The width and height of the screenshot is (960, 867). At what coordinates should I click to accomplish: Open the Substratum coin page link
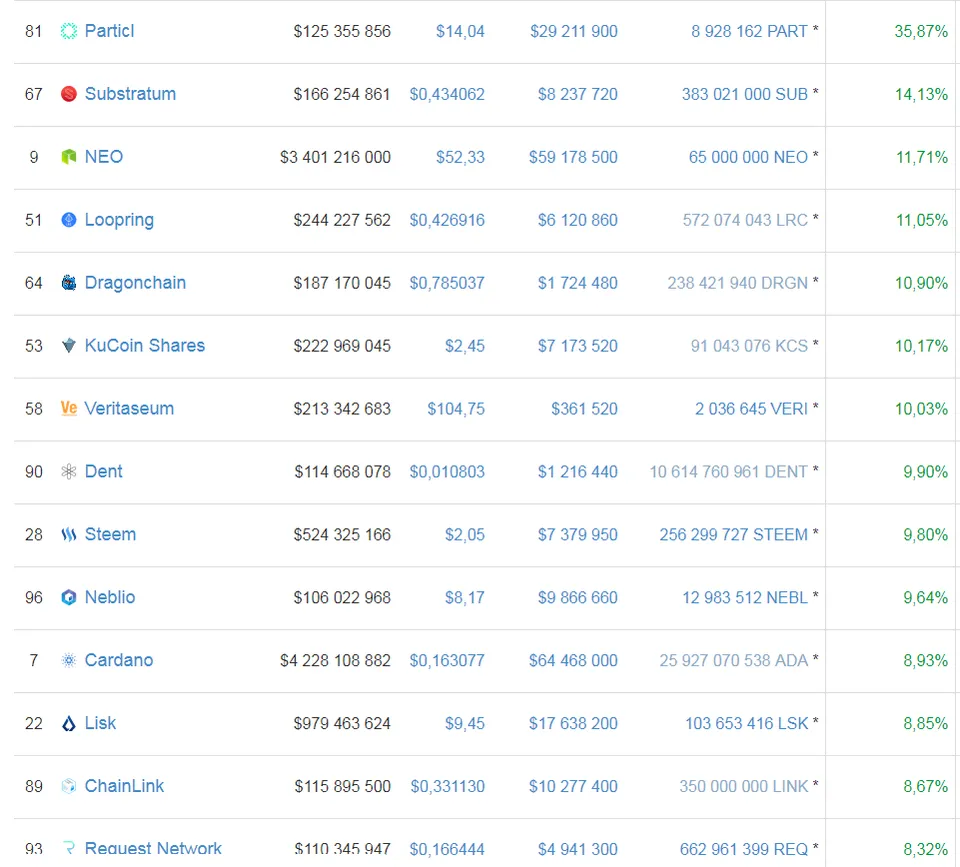(x=130, y=94)
